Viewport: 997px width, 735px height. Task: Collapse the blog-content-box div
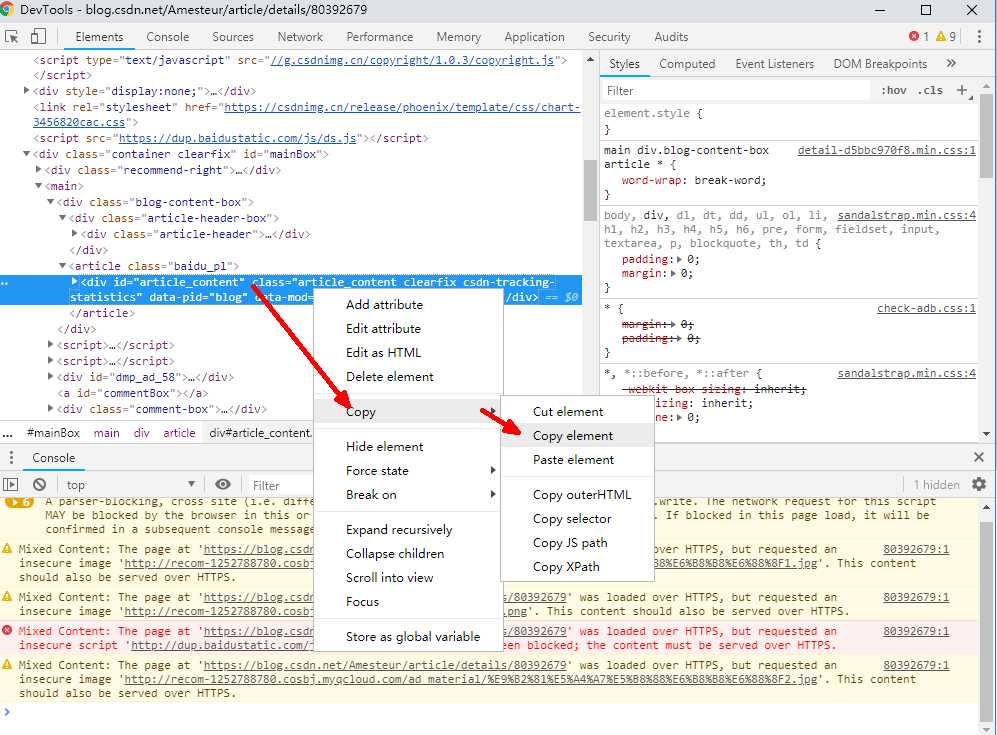[x=50, y=201]
